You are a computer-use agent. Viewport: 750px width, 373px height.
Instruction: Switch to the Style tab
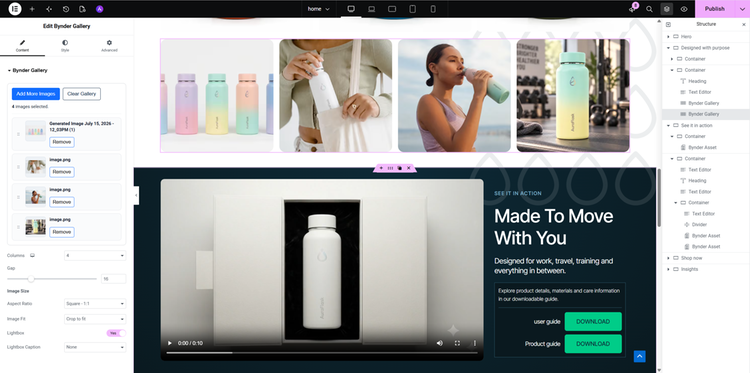(65, 46)
